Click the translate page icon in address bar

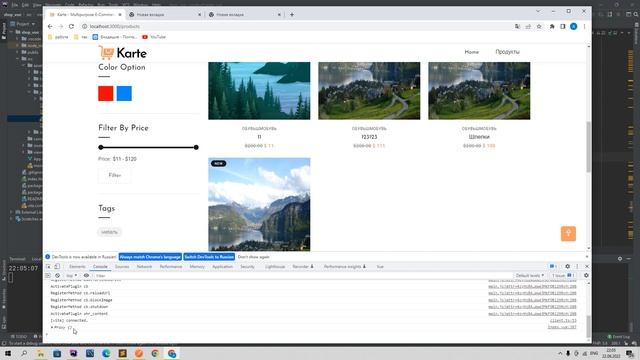[x=517, y=26]
